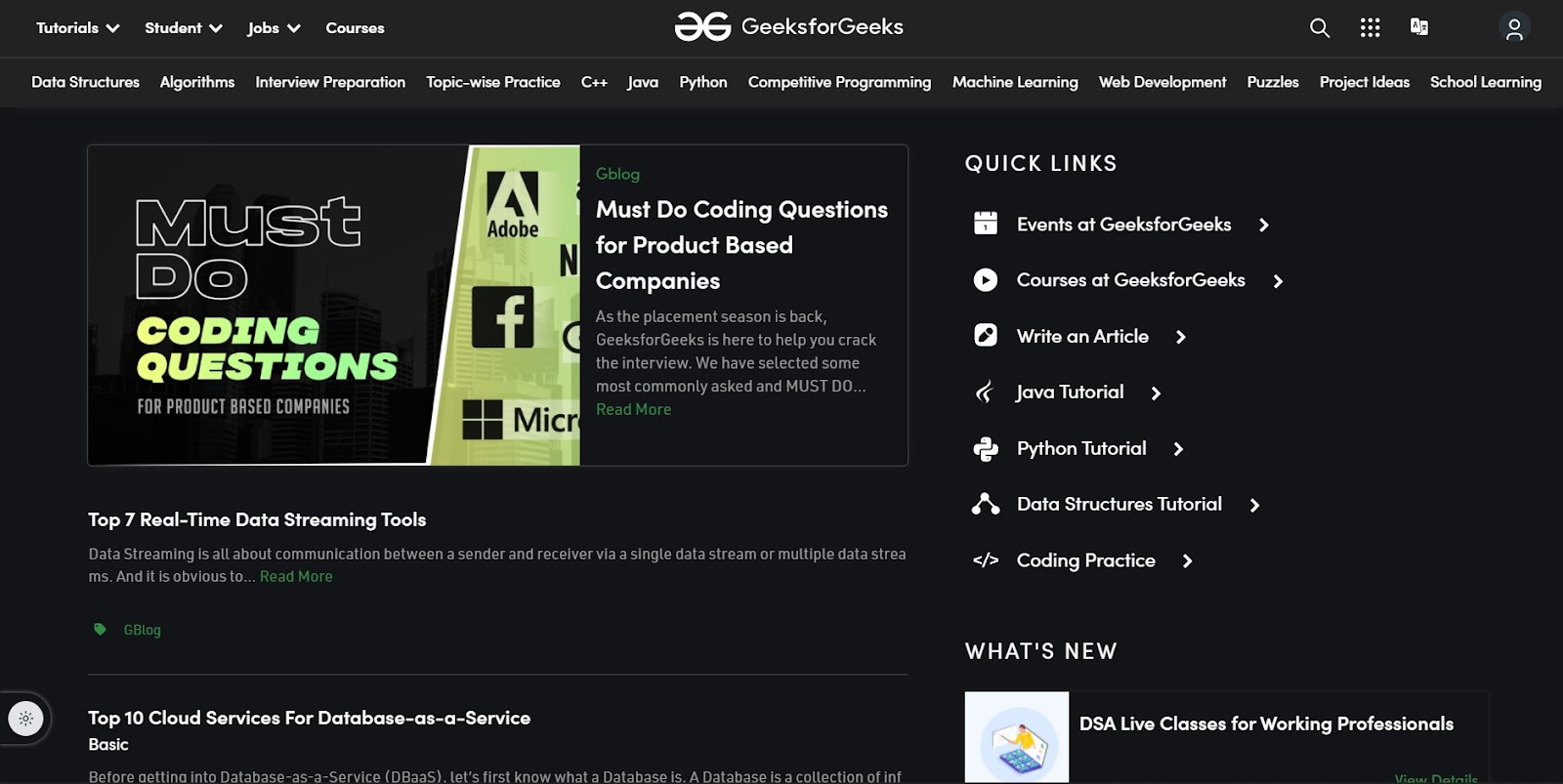The image size is (1563, 784).
Task: Select Python in the nav bar
Action: (x=703, y=82)
